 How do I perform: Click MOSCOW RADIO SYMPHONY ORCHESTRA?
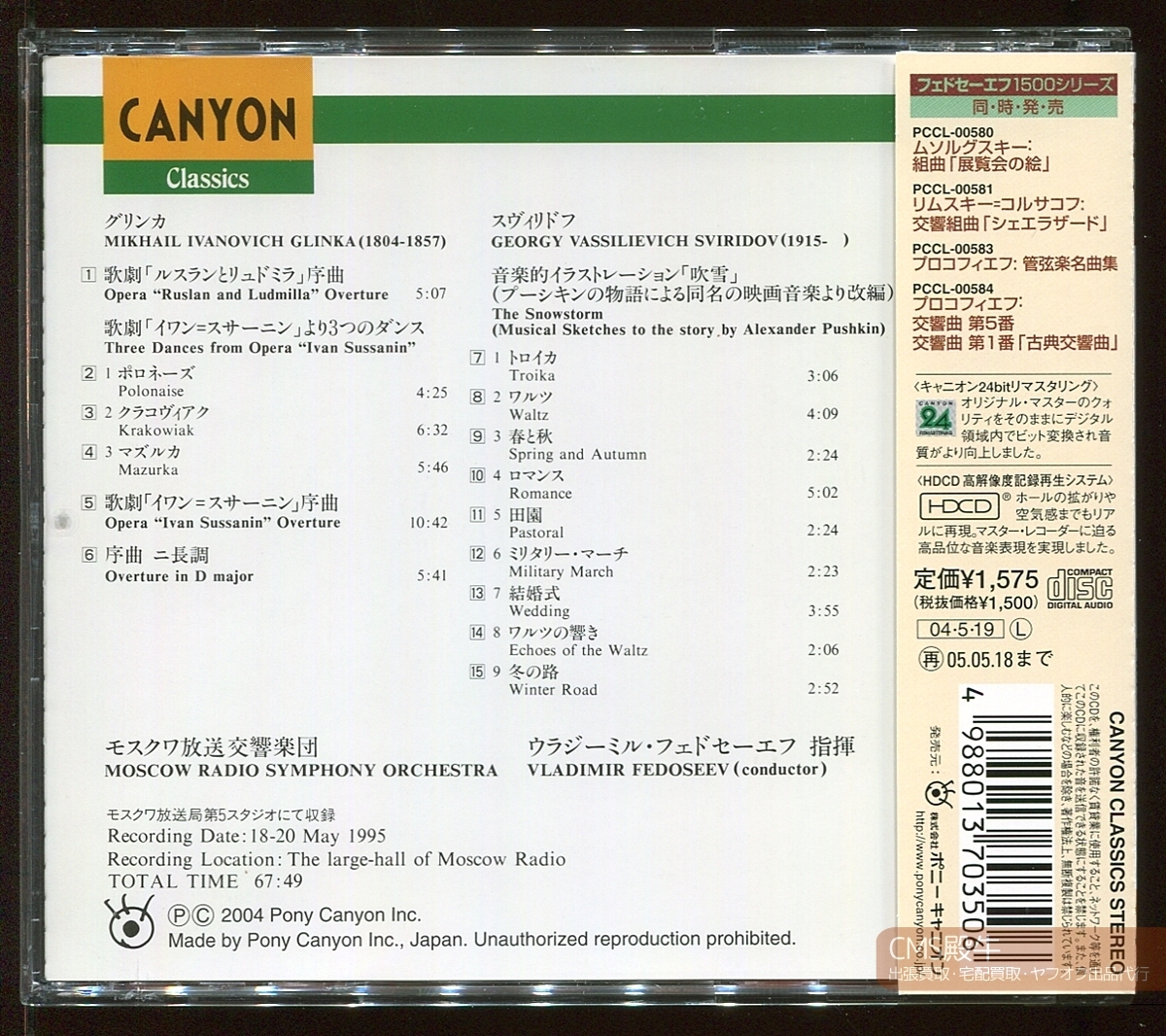click(301, 771)
